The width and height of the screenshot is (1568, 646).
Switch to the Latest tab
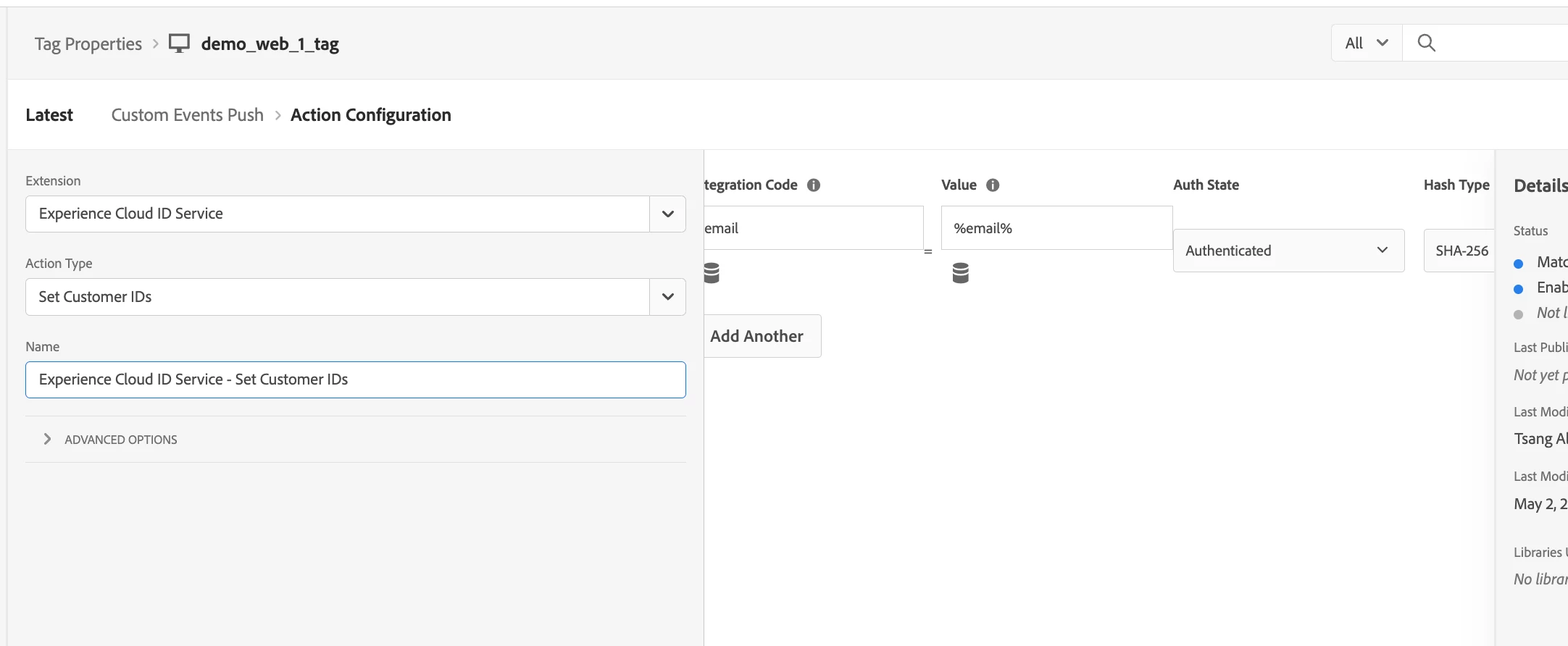pos(49,115)
